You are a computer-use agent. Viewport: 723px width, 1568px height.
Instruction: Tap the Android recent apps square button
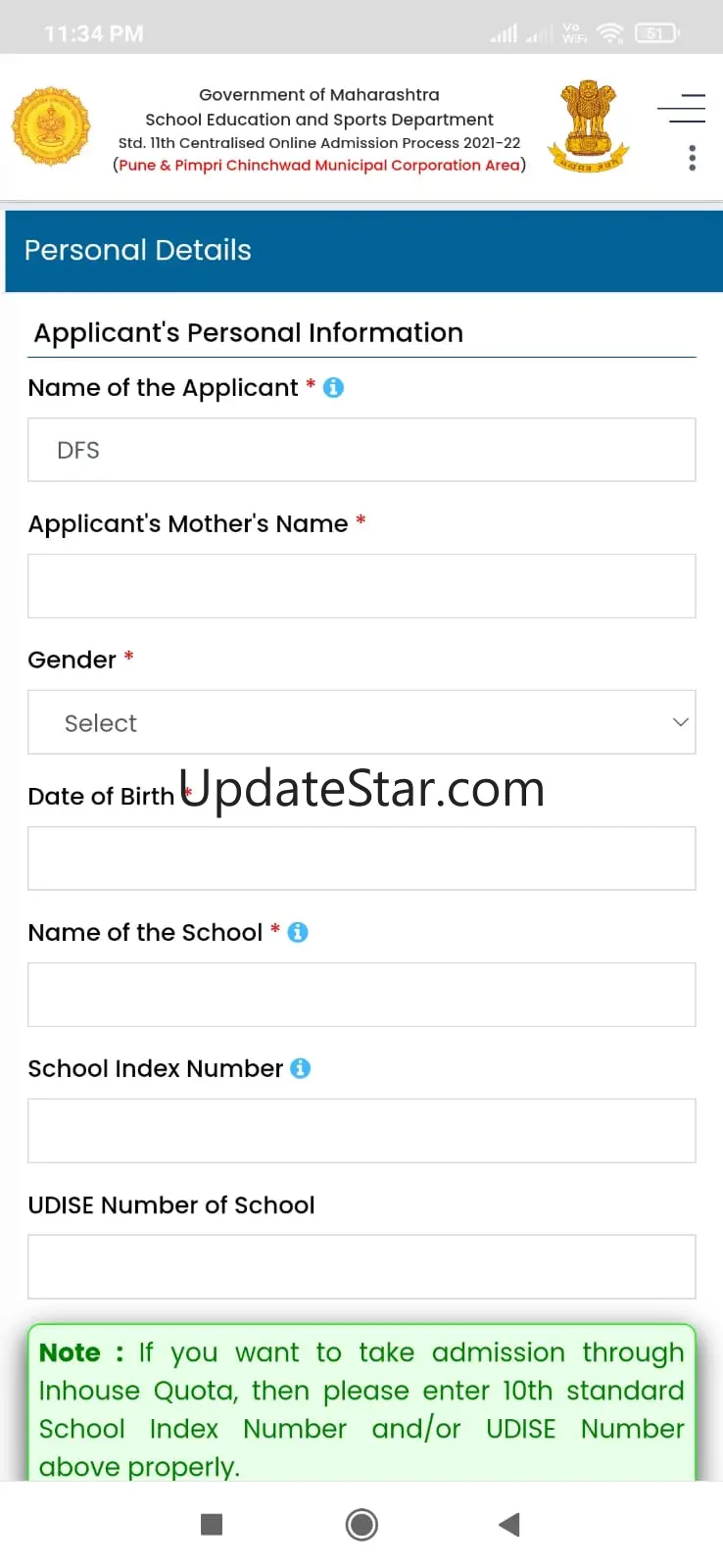pyautogui.click(x=212, y=1524)
